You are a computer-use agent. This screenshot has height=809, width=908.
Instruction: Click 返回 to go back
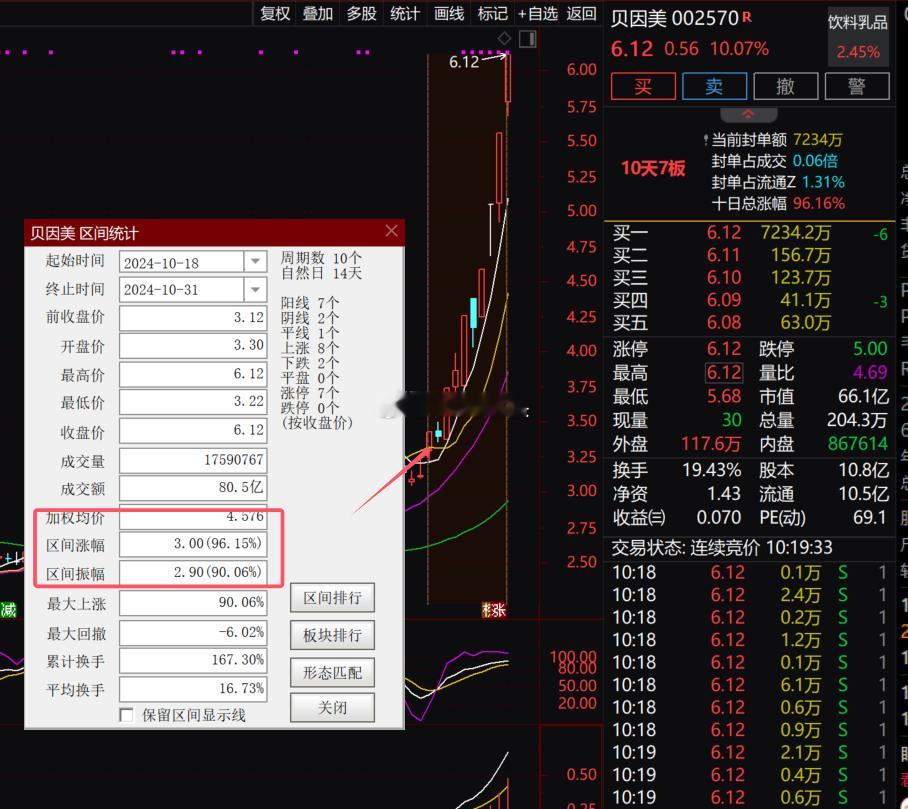click(581, 13)
